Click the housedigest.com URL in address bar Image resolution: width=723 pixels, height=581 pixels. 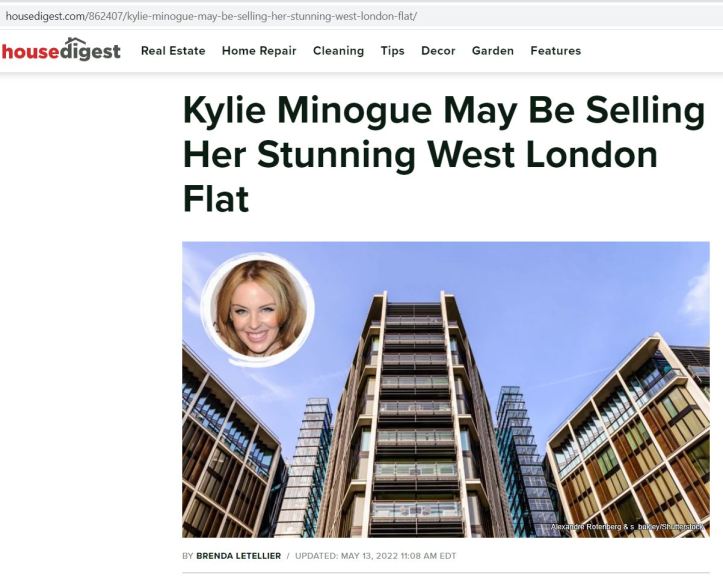point(211,17)
